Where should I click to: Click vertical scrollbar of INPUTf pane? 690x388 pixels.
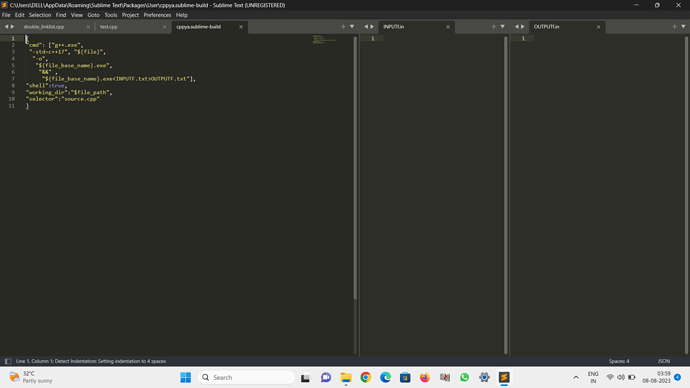pyautogui.click(x=506, y=195)
